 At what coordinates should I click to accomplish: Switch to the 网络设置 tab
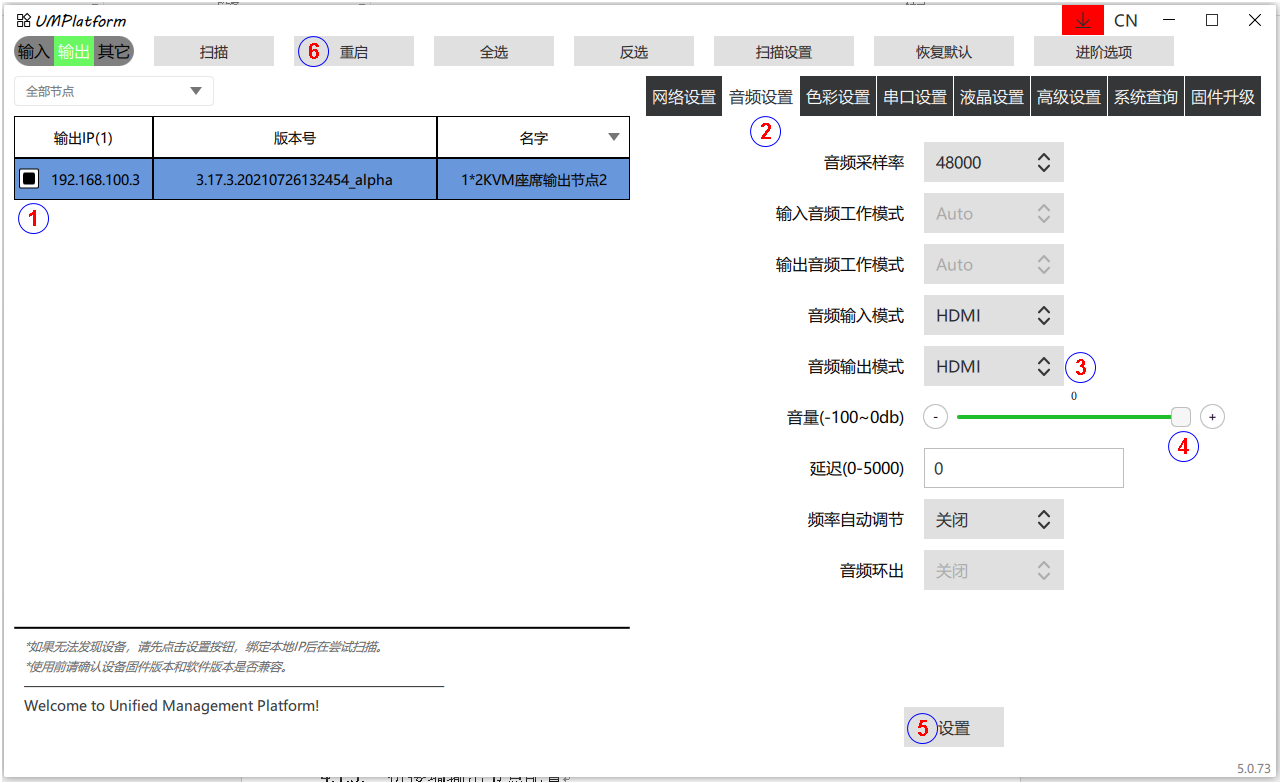tap(684, 97)
